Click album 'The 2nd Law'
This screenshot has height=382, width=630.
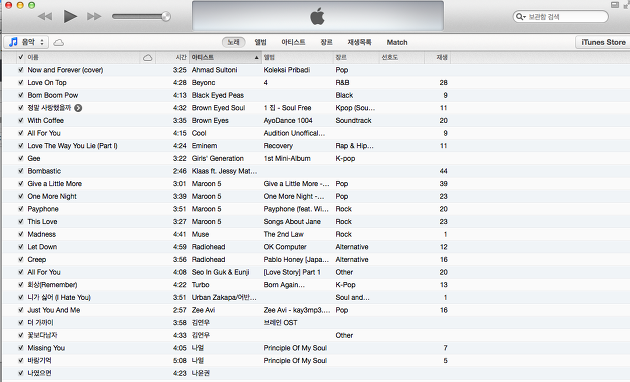284,234
